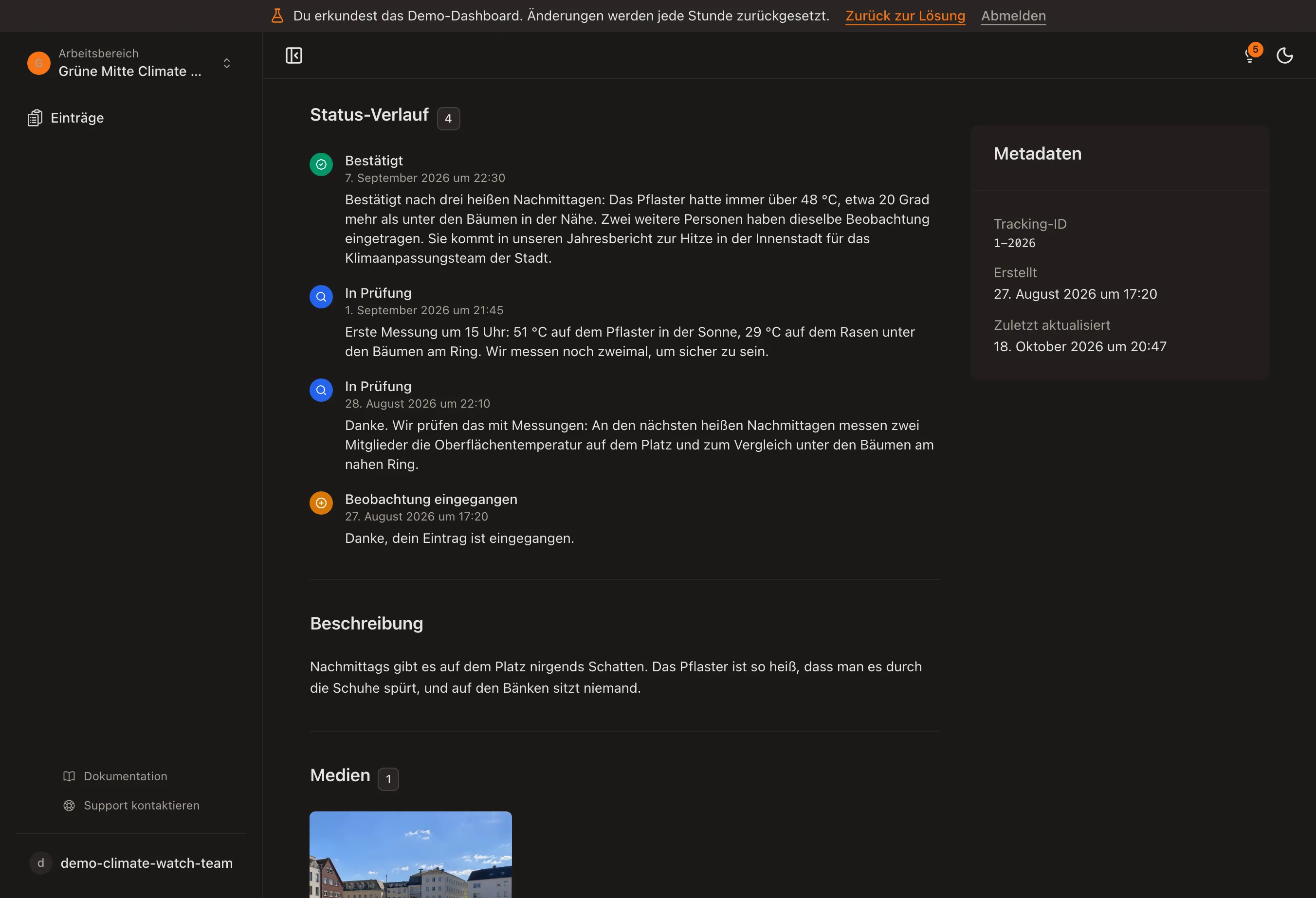
Task: Click the orange Beobachtung eingegangen icon
Action: [321, 503]
